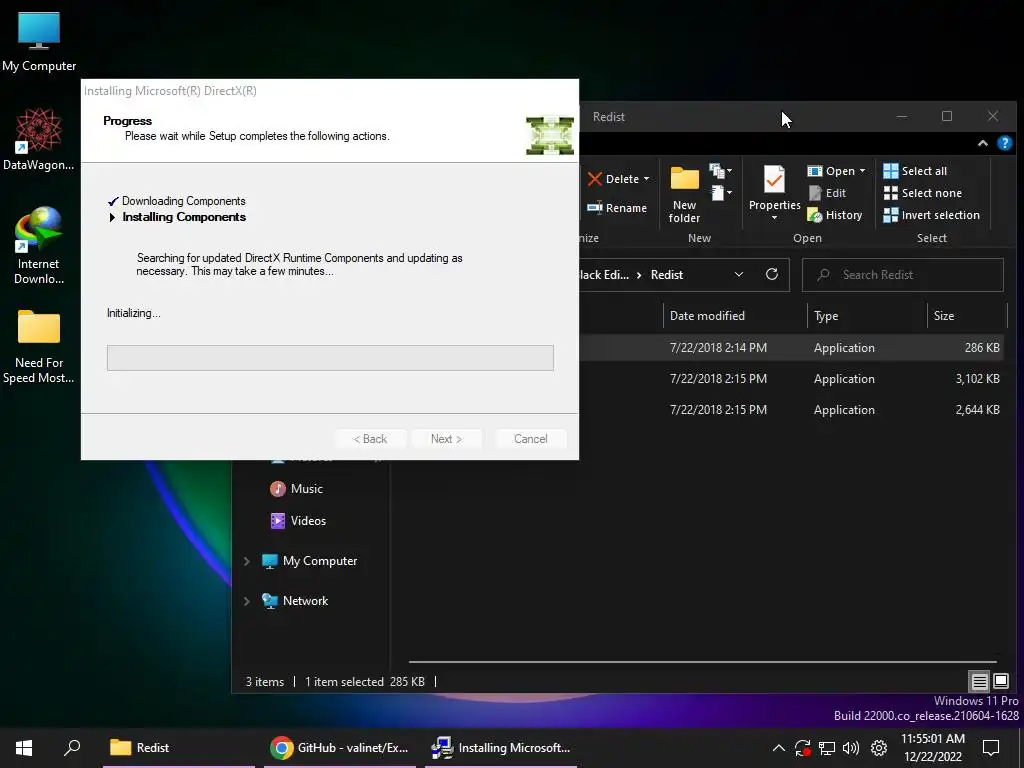Open My Computer desktop icon

coord(39,40)
